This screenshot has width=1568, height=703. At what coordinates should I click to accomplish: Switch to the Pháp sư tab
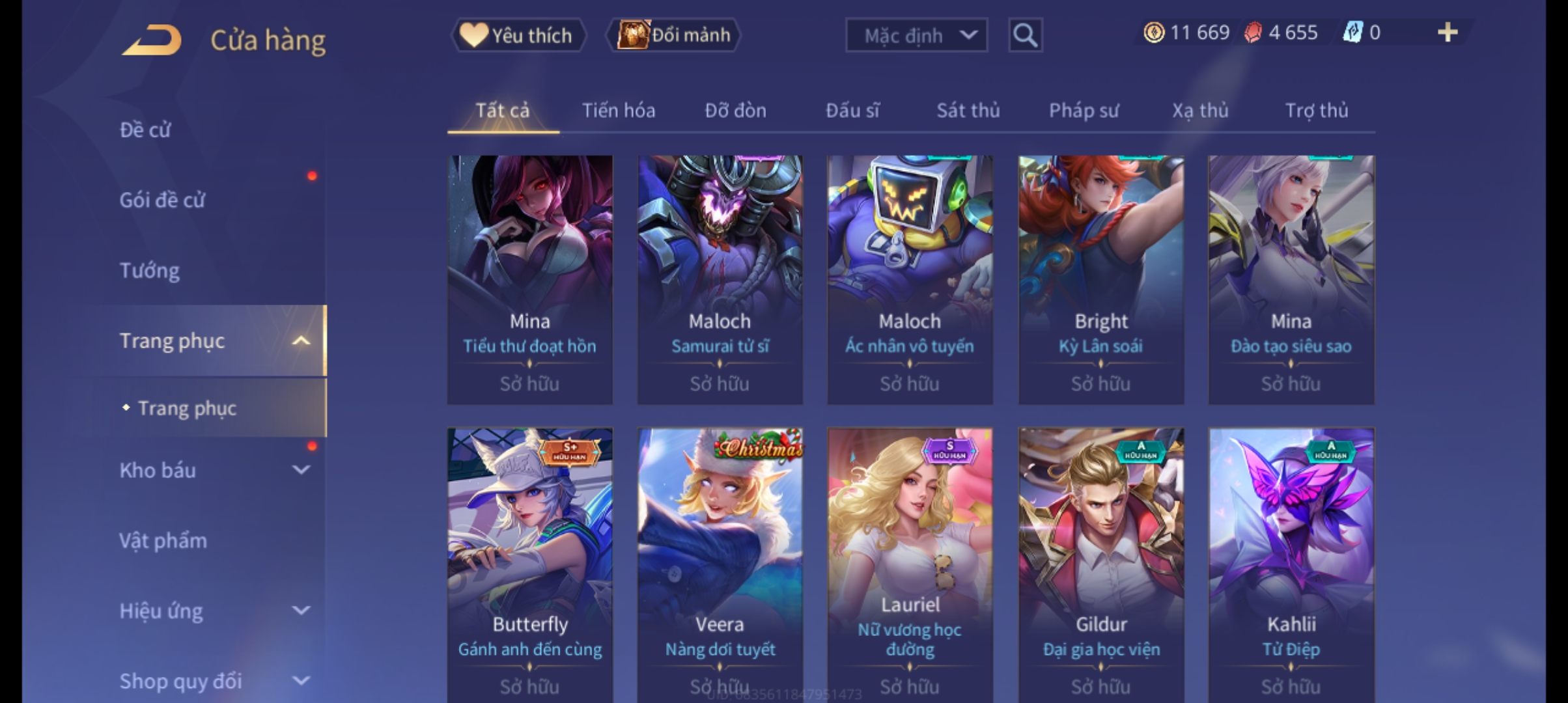(x=1084, y=111)
